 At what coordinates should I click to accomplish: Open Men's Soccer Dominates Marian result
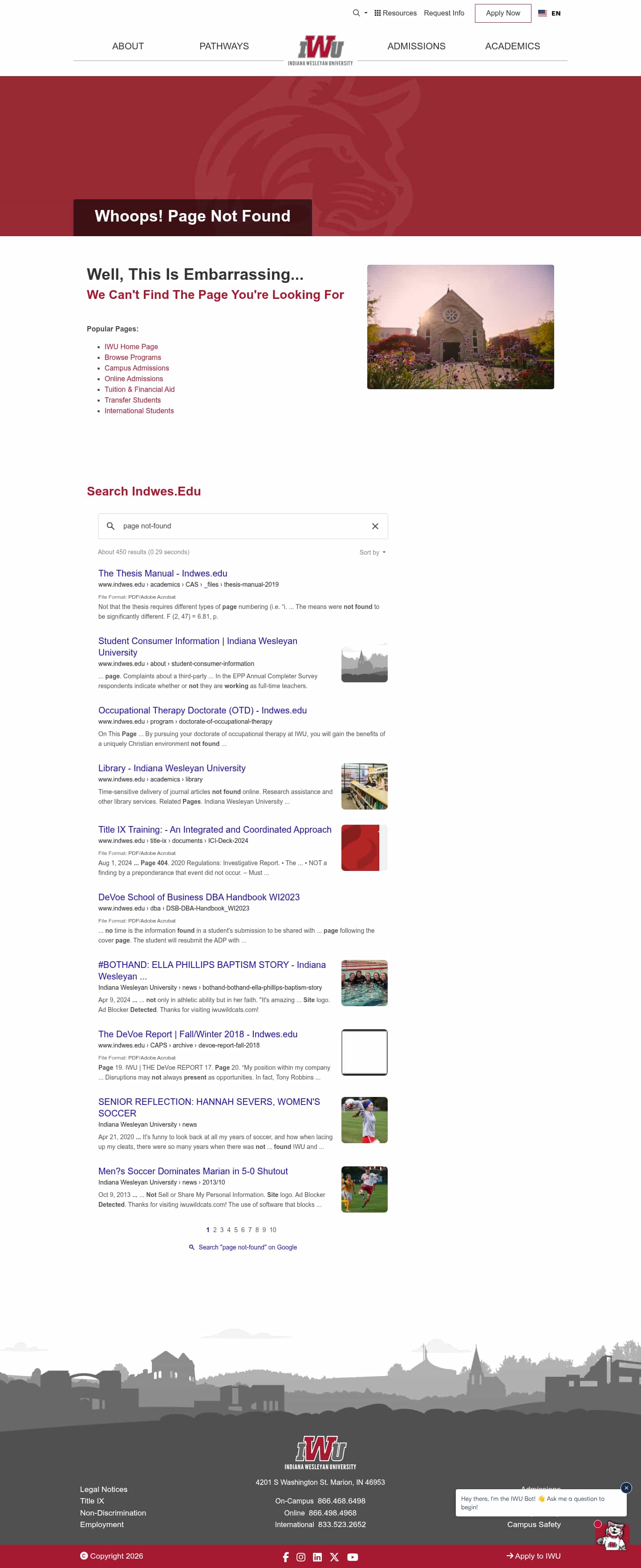click(x=193, y=1171)
